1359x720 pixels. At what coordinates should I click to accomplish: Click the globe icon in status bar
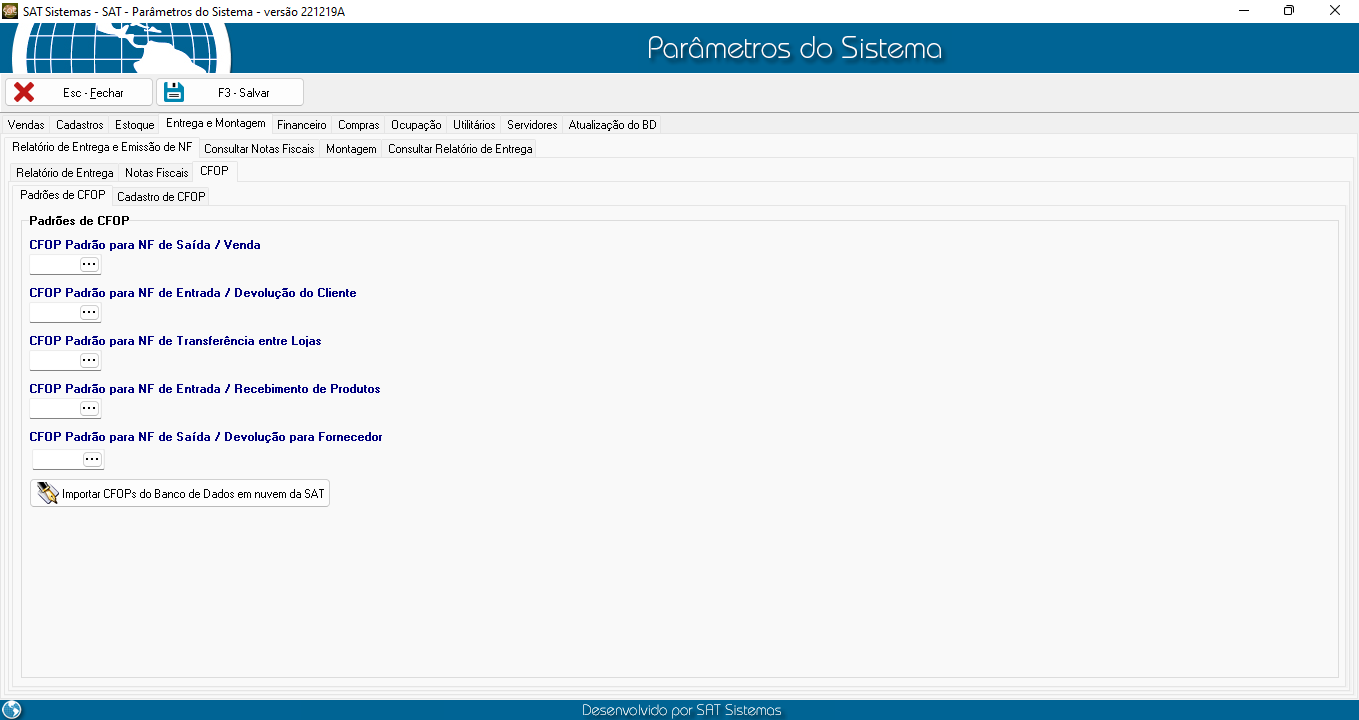point(12,710)
